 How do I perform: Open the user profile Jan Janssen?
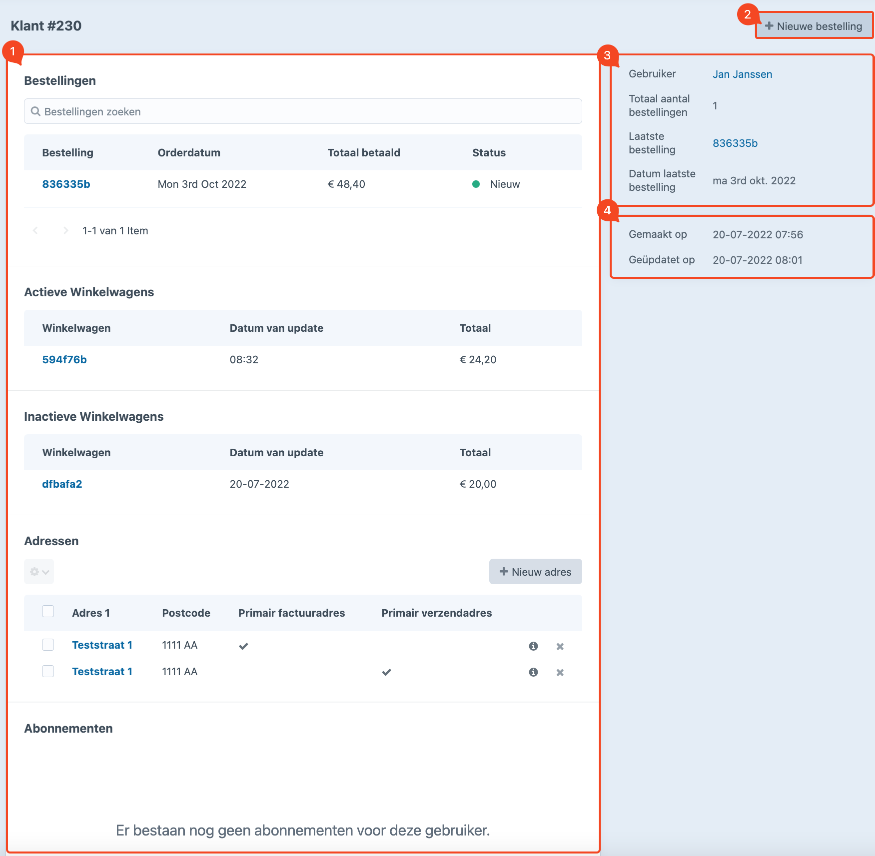(742, 74)
